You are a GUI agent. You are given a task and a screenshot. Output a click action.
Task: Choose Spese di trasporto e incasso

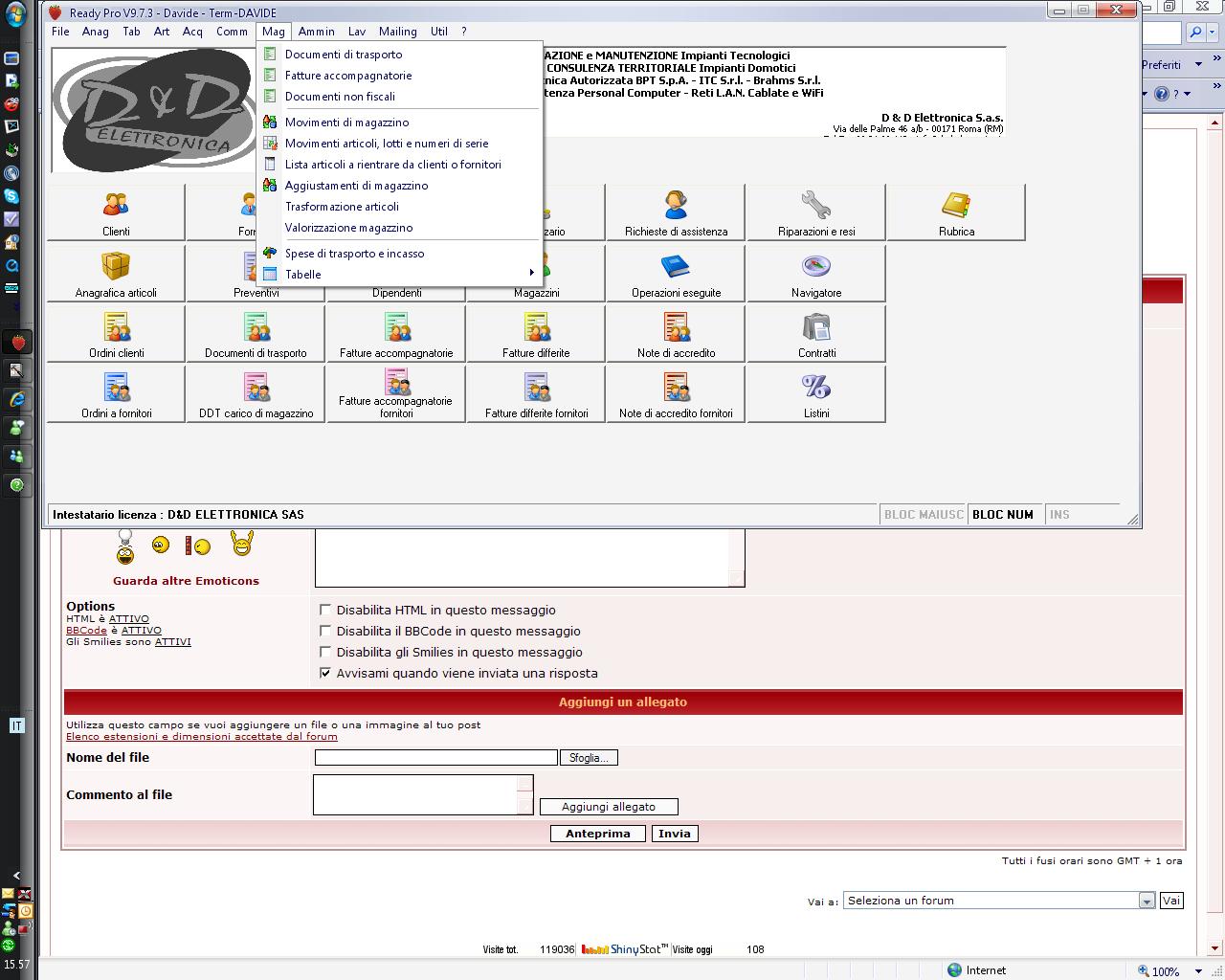click(400, 254)
